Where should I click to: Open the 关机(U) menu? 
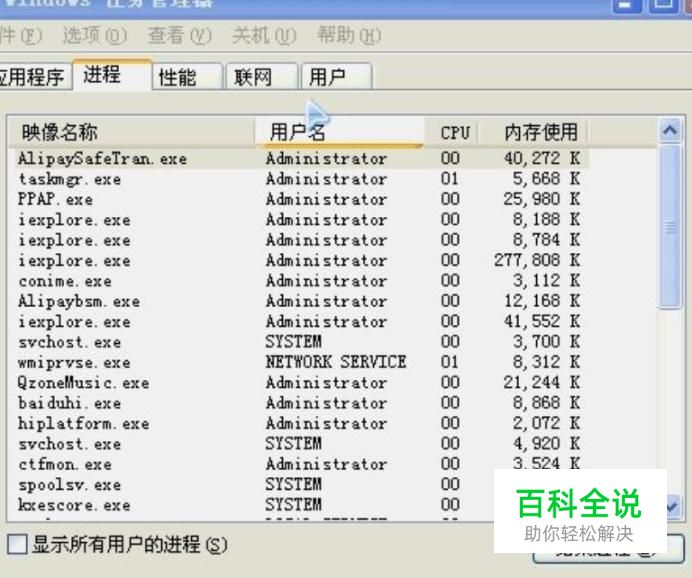264,35
